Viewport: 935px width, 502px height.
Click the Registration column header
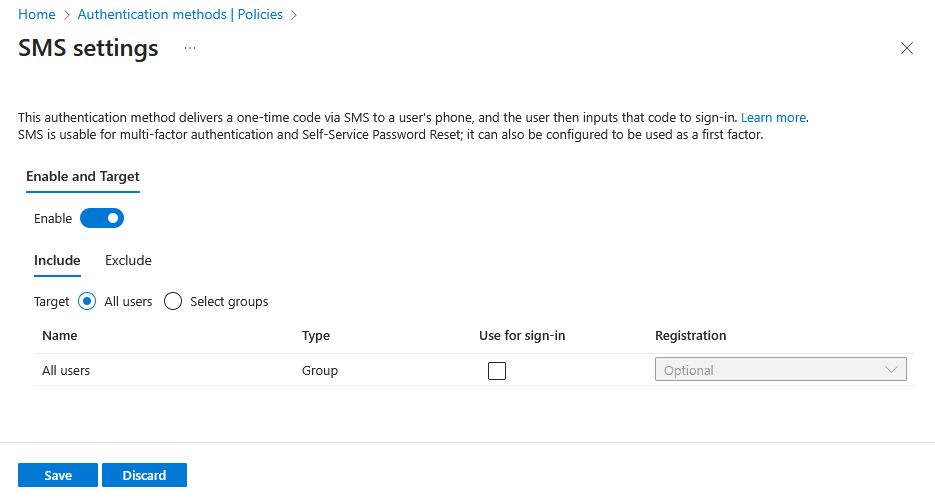[690, 335]
